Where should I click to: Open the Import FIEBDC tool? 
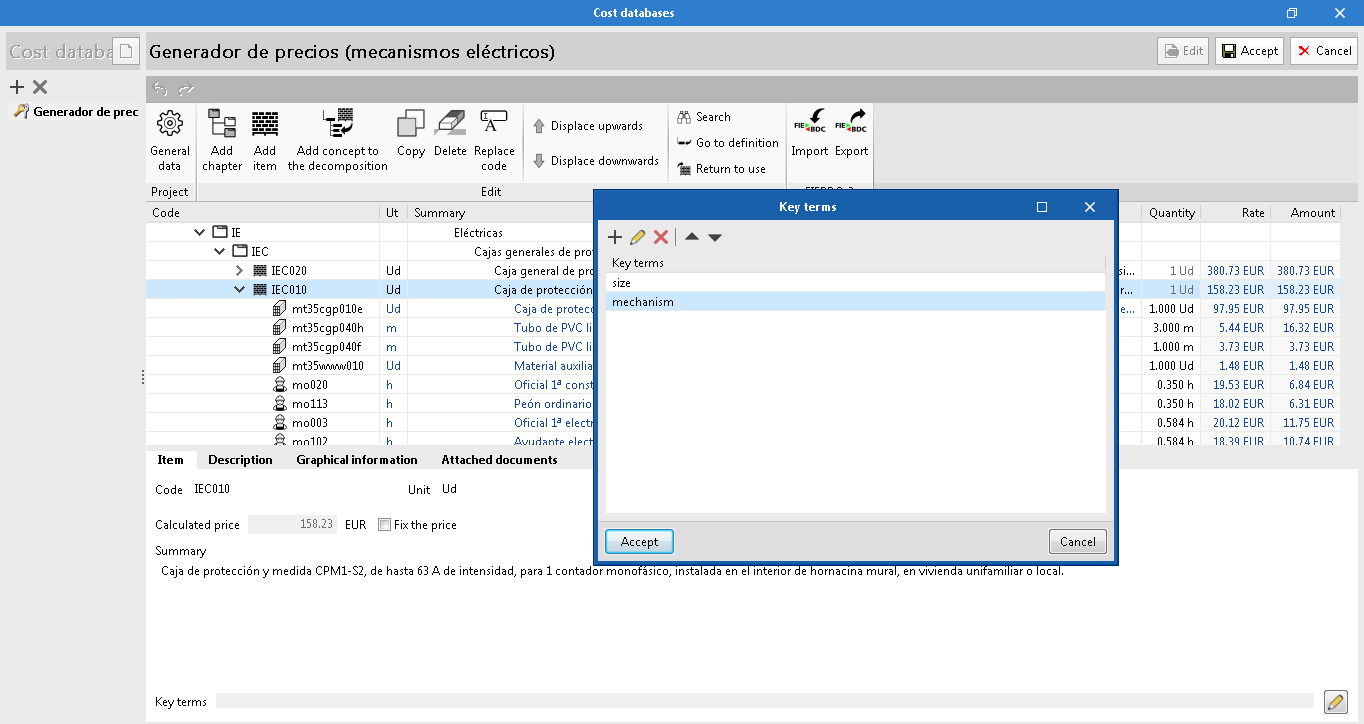pyautogui.click(x=809, y=130)
